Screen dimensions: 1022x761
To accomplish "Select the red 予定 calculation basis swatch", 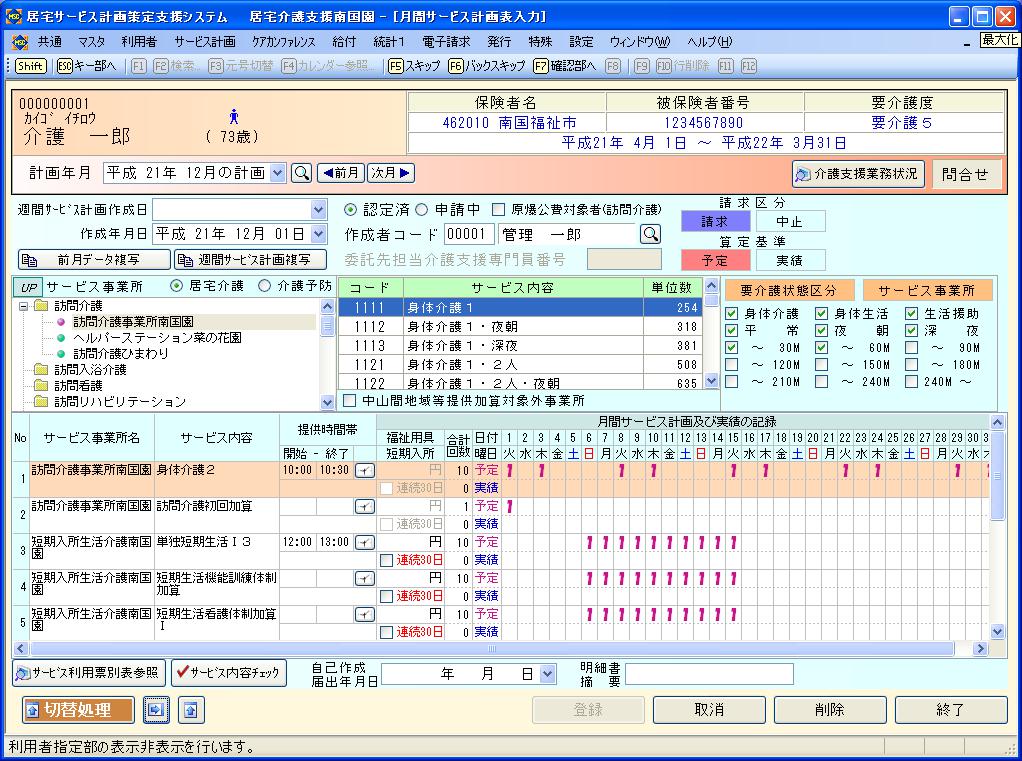I will click(x=714, y=260).
